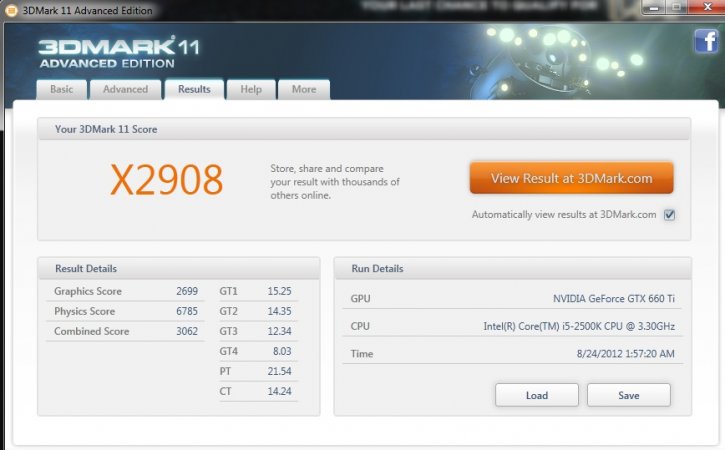Click the run time 8/24/2012 1:57:20 AM
725x450 pixels.
point(625,354)
